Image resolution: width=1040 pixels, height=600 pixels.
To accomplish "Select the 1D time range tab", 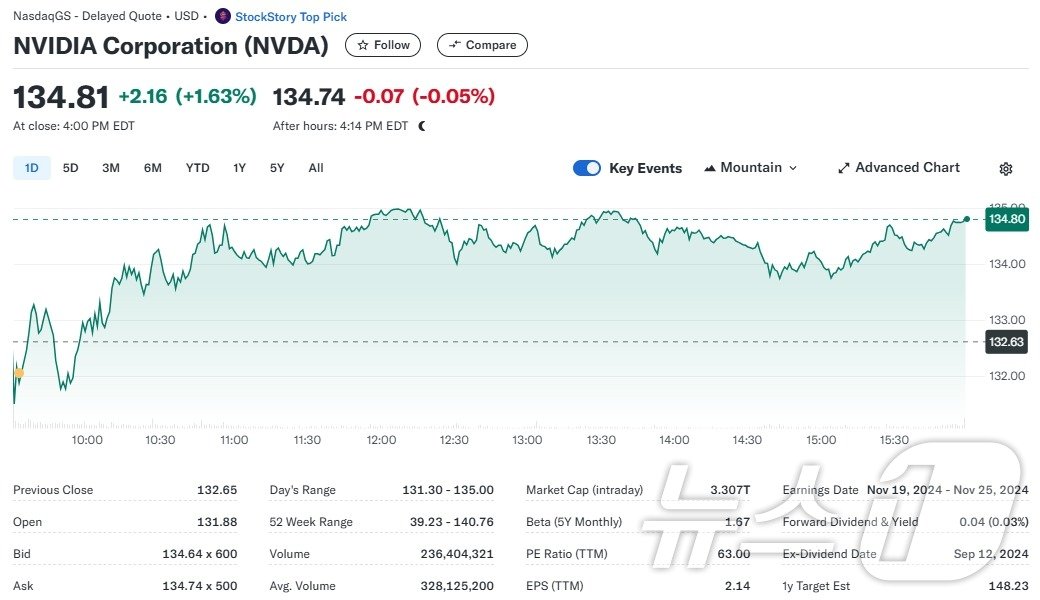I will pos(31,168).
